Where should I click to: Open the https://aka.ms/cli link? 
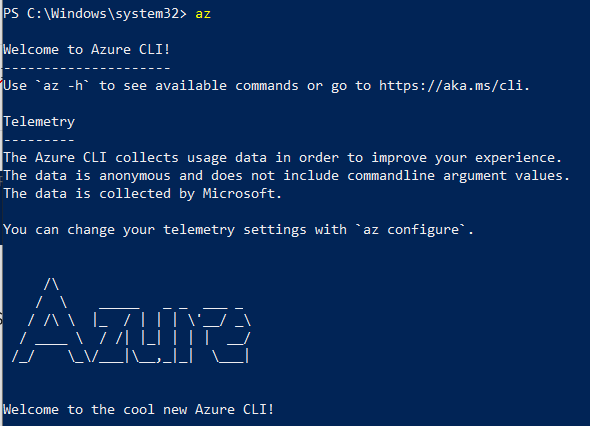pyautogui.click(x=451, y=86)
